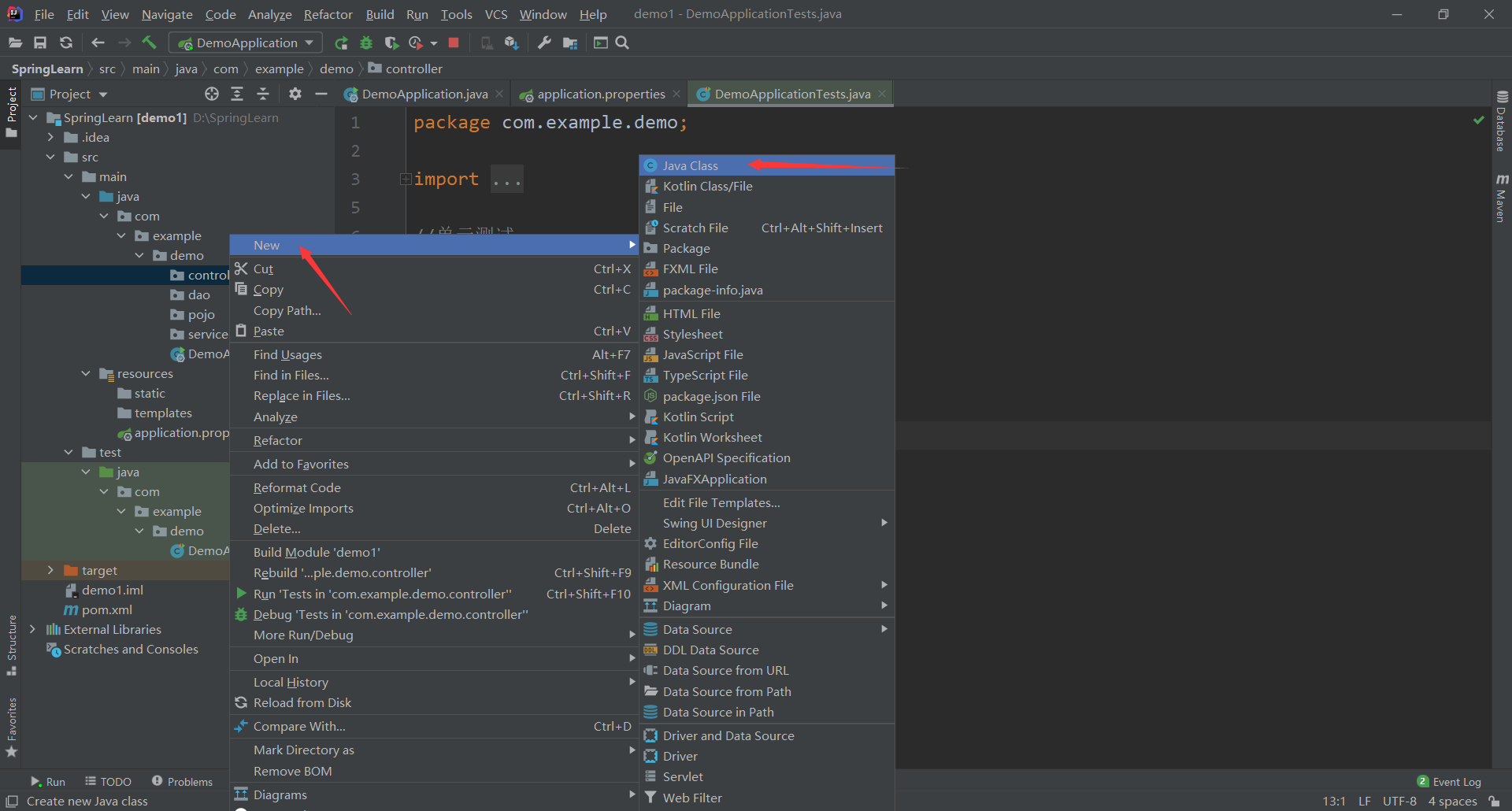Open the Favorites tool window on left edge

point(12,728)
